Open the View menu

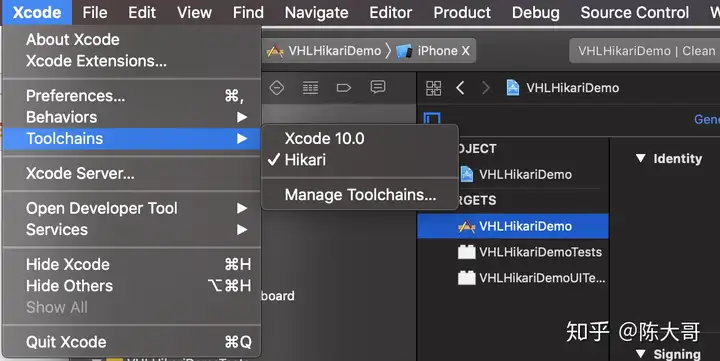click(194, 12)
